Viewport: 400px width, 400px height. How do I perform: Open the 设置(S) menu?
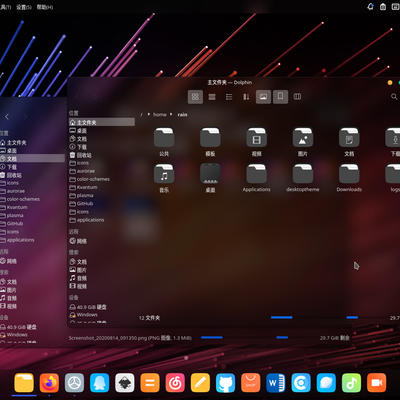[24, 7]
